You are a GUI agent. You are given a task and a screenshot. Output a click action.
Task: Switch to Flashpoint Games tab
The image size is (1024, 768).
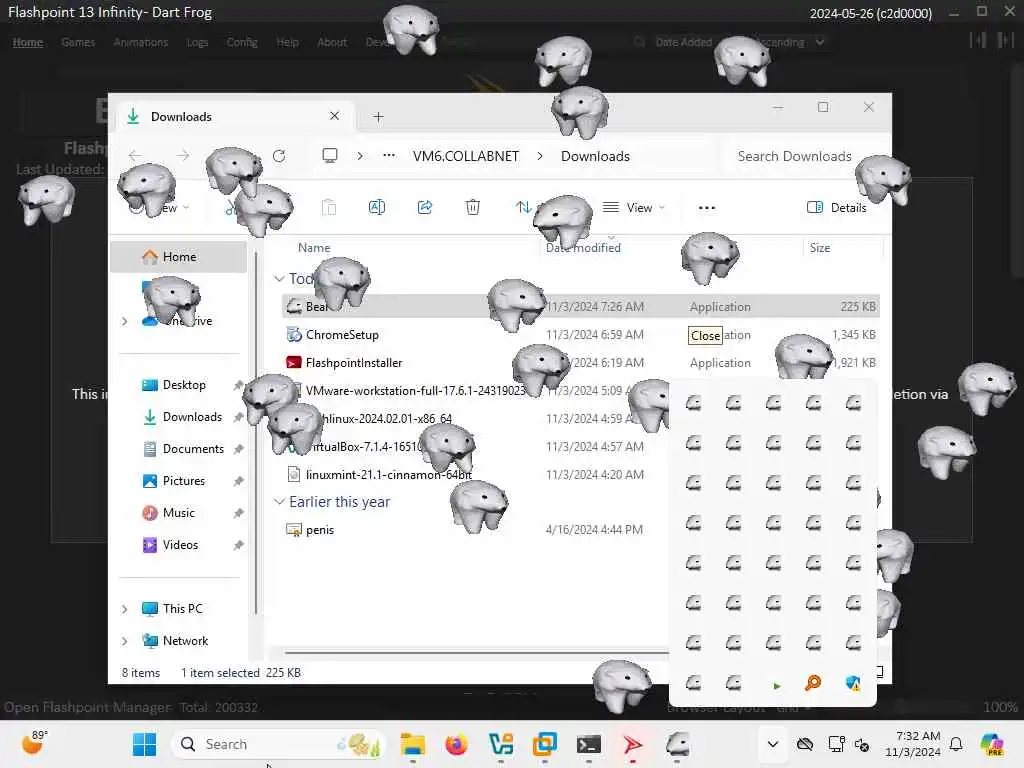[x=78, y=42]
